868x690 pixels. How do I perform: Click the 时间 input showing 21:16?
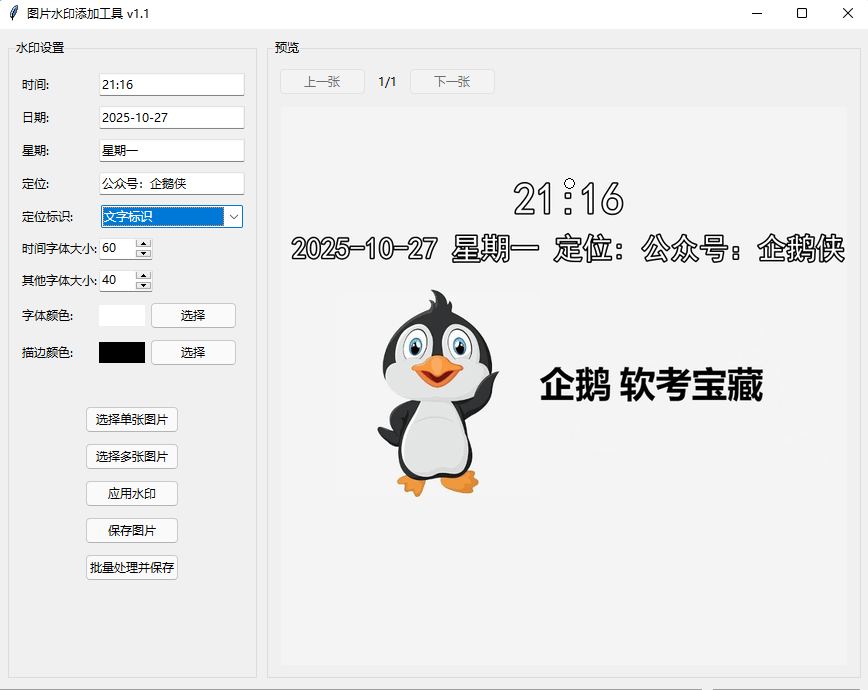[x=170, y=84]
